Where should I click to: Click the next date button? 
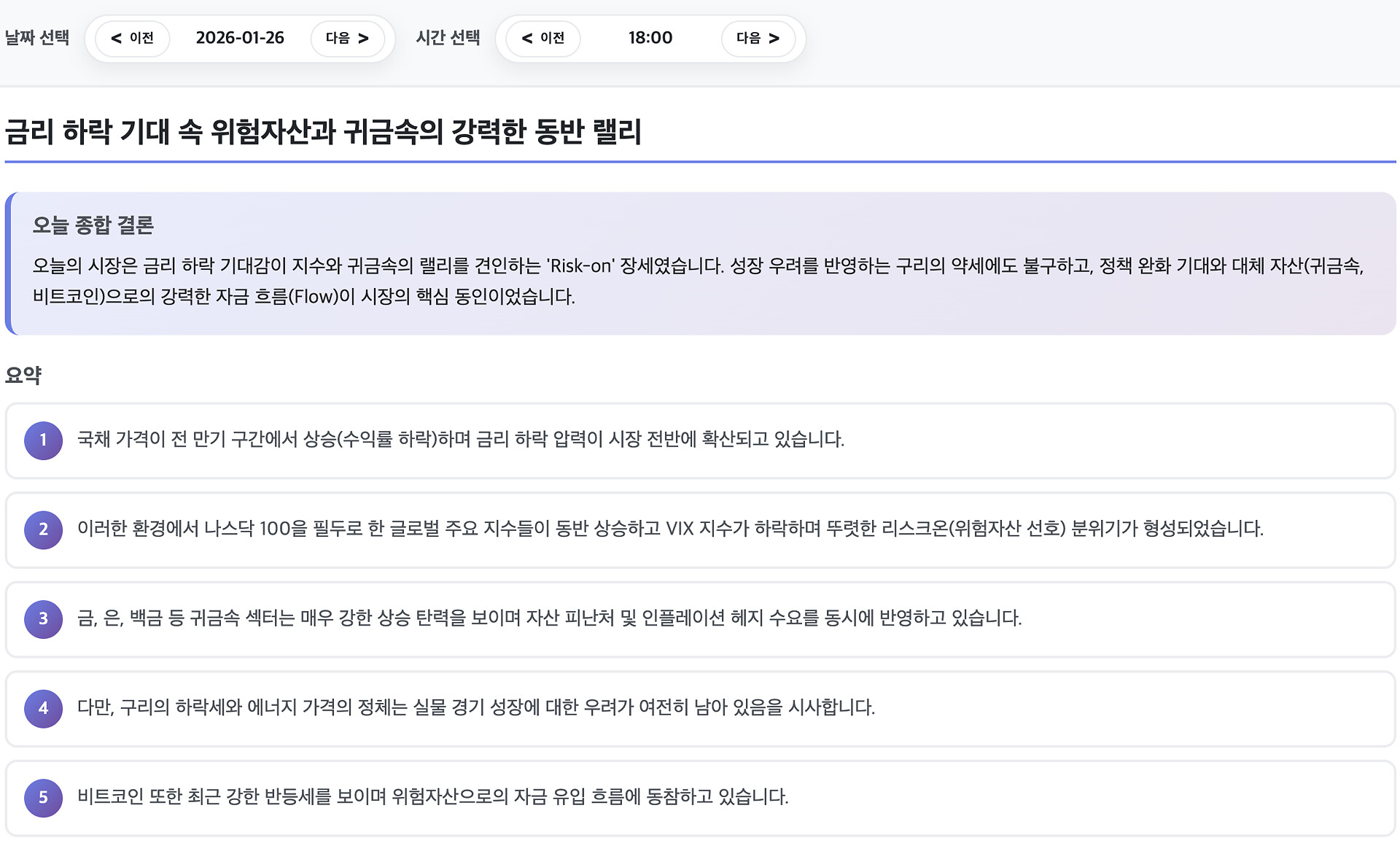click(x=347, y=38)
